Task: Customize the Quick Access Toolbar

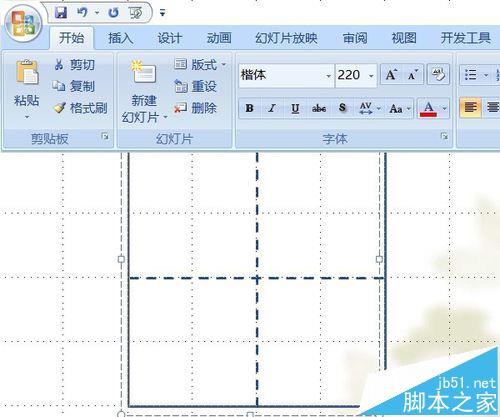Action: pos(162,13)
